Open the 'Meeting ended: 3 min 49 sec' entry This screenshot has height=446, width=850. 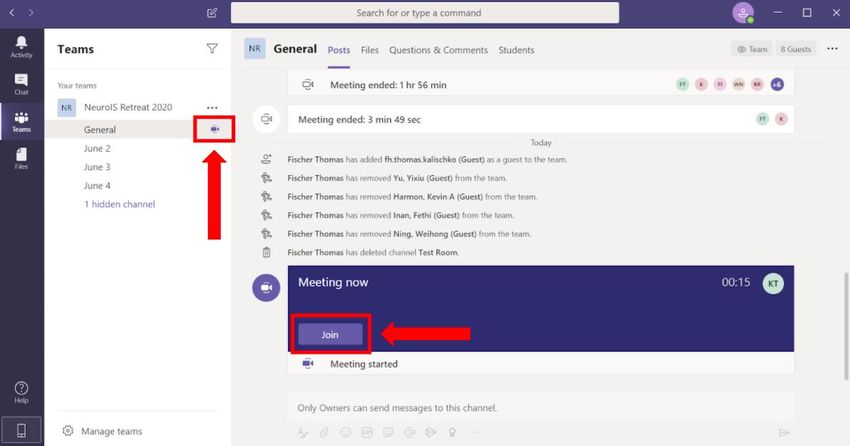[540, 119]
